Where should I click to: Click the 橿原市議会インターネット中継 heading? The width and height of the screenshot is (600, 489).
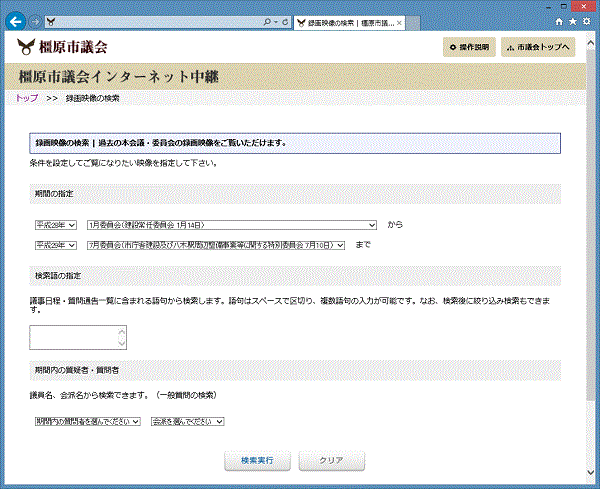coord(119,77)
